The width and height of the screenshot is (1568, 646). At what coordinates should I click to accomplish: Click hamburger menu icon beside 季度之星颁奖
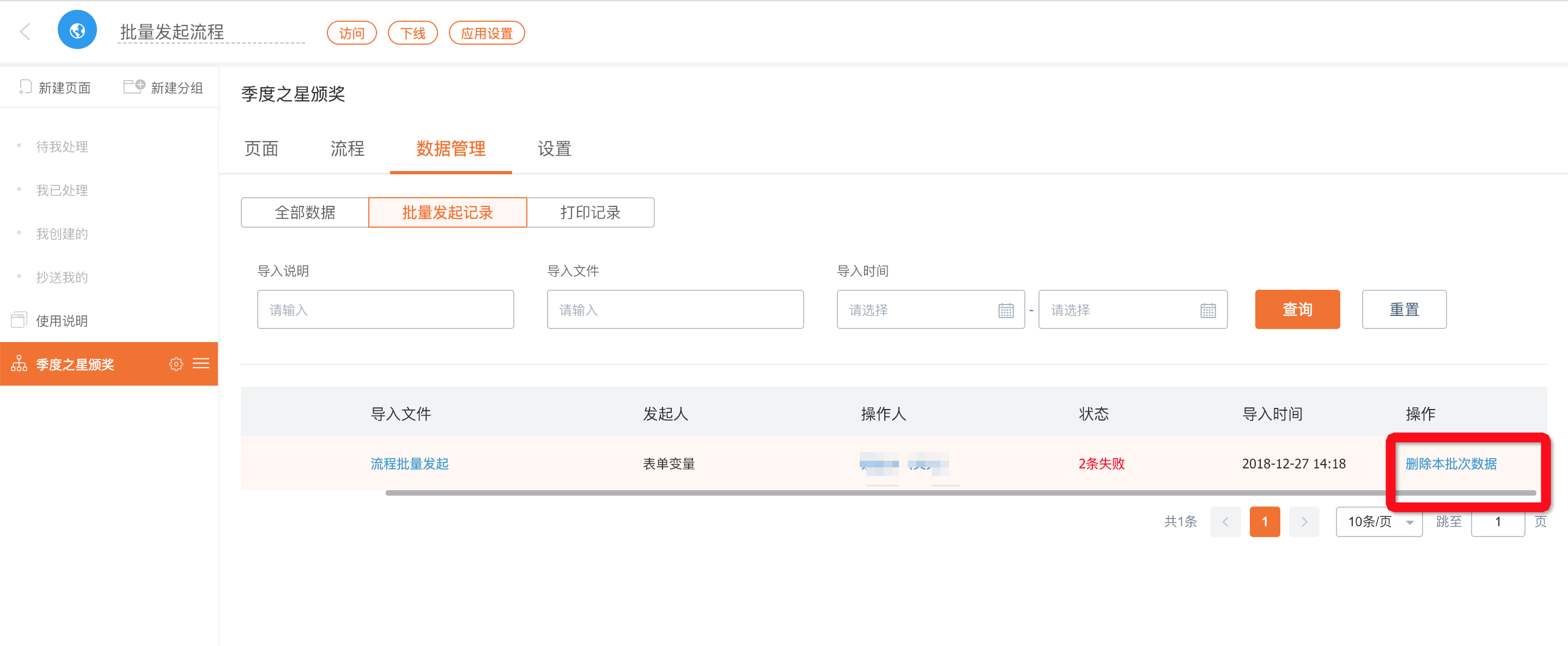tap(201, 363)
